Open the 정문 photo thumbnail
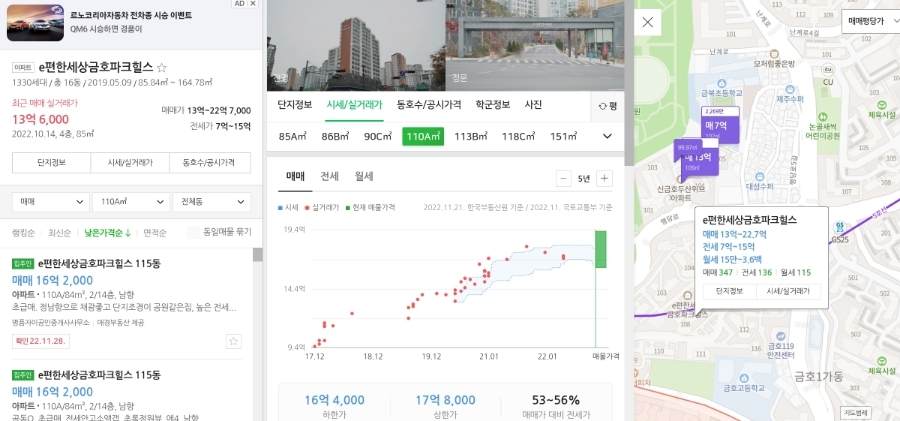This screenshot has width=900, height=421. pyautogui.click(x=535, y=45)
